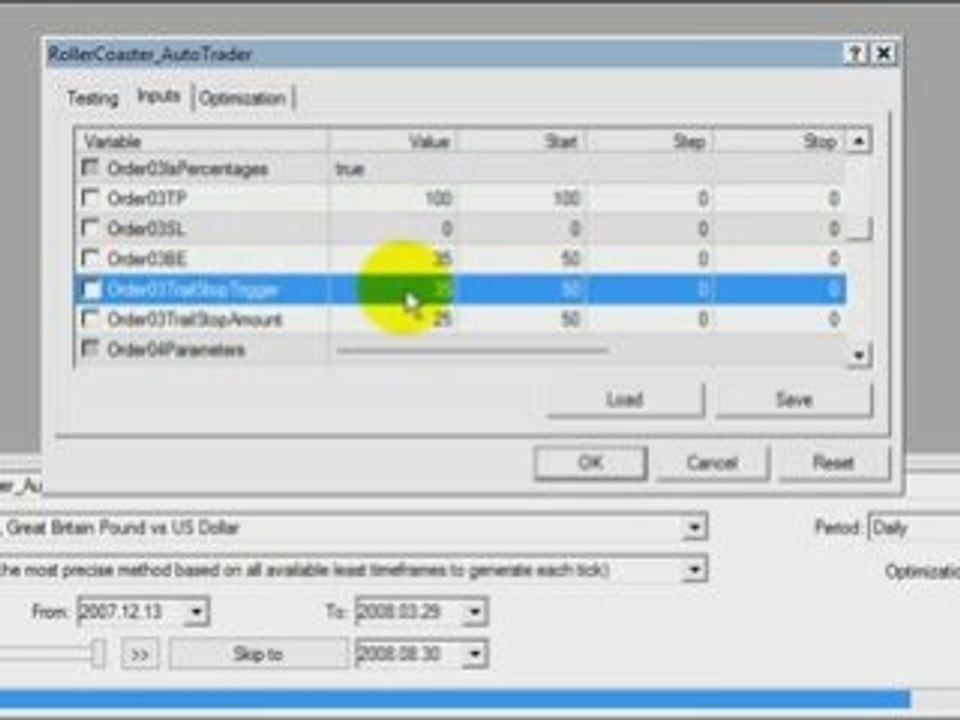Open the Period Daily combo box
Viewport: 960px width, 720px height.
click(x=913, y=527)
